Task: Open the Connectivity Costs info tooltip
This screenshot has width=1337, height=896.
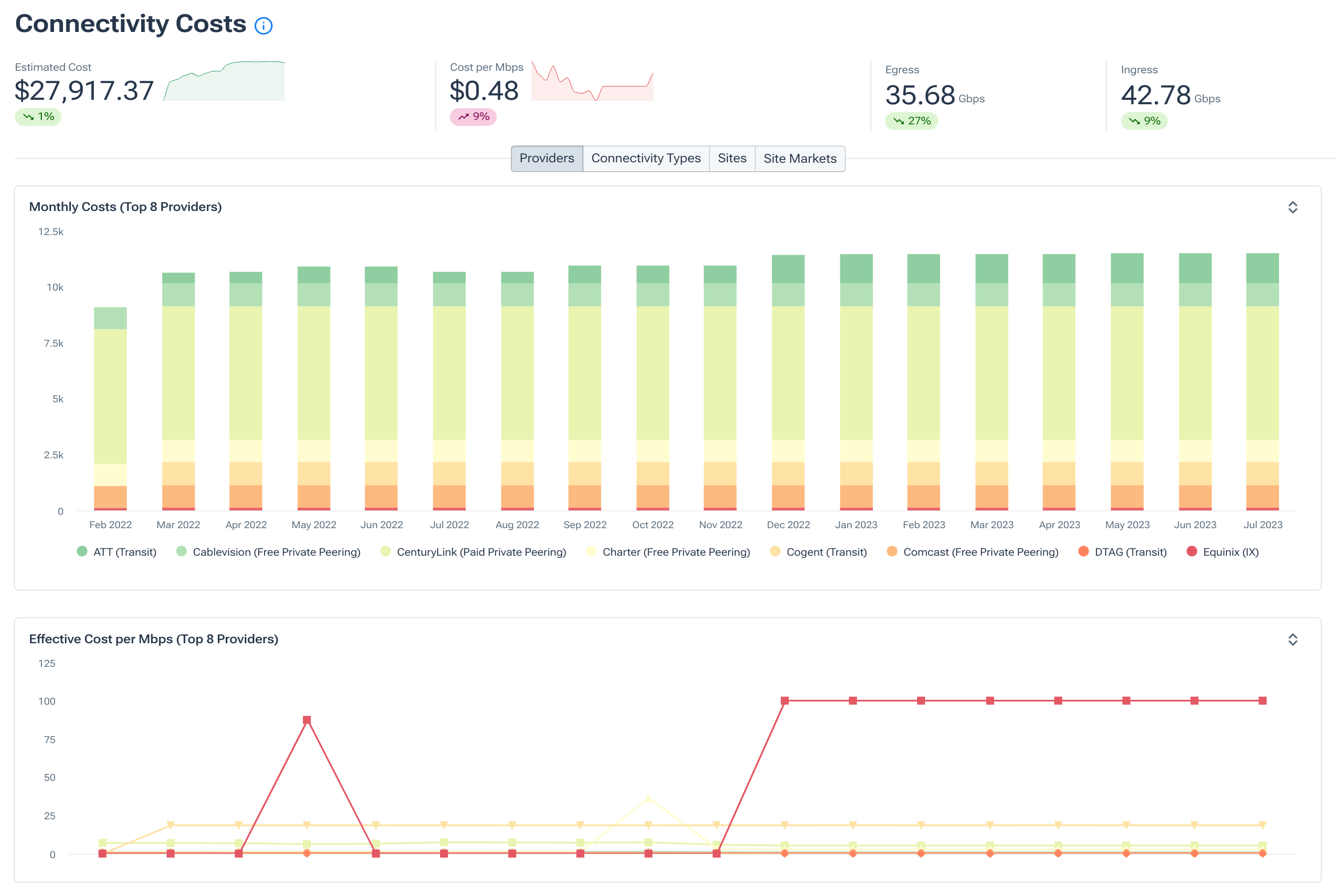Action: [264, 25]
